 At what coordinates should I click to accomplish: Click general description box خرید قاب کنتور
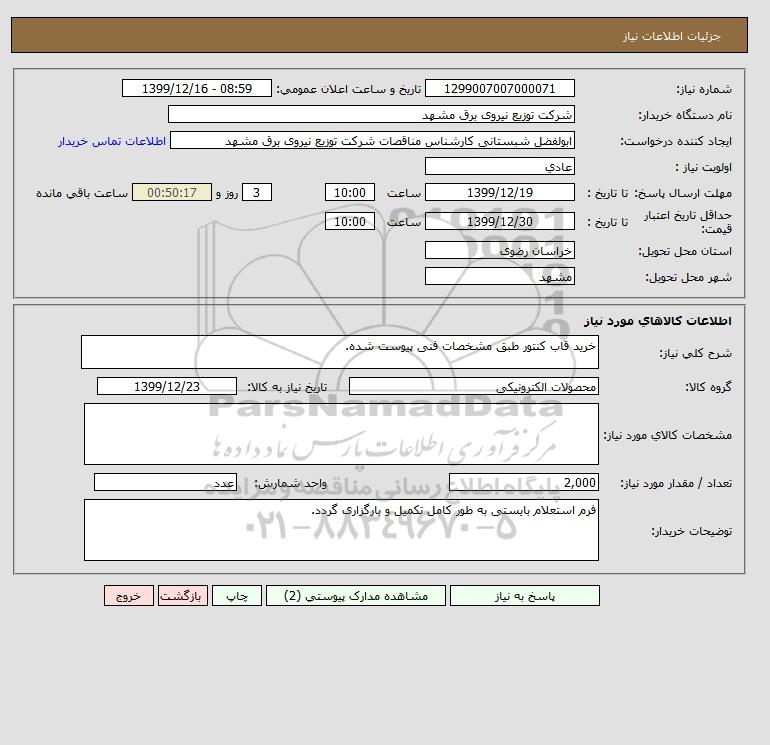pyautogui.click(x=340, y=352)
